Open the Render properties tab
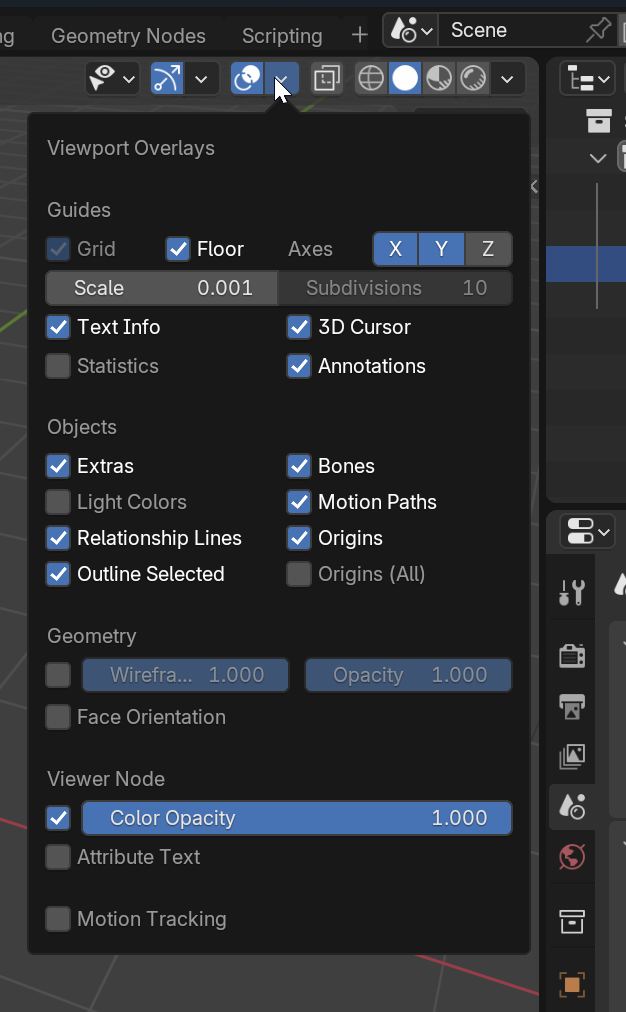Viewport: 626px width, 1012px height. (572, 654)
